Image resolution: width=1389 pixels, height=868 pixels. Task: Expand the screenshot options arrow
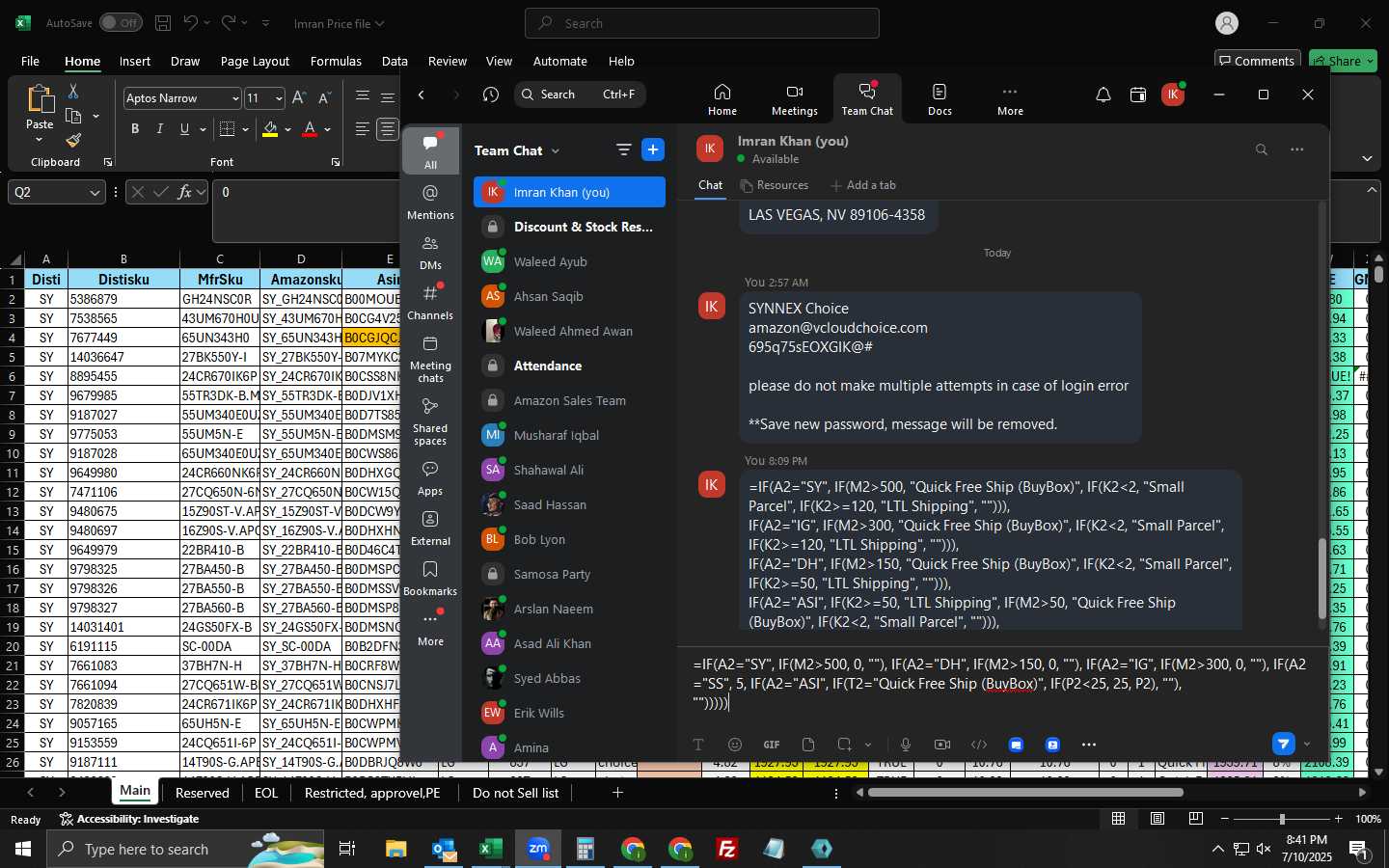868,745
